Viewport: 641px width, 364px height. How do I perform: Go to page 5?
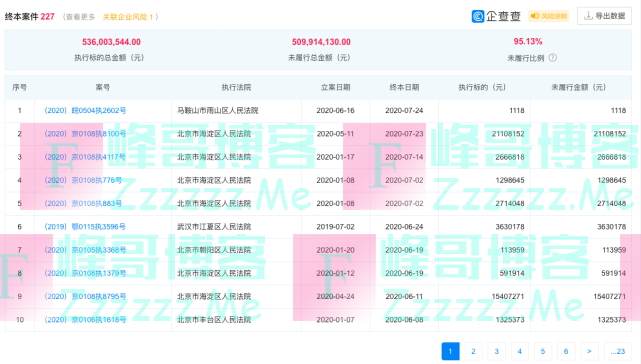point(543,351)
